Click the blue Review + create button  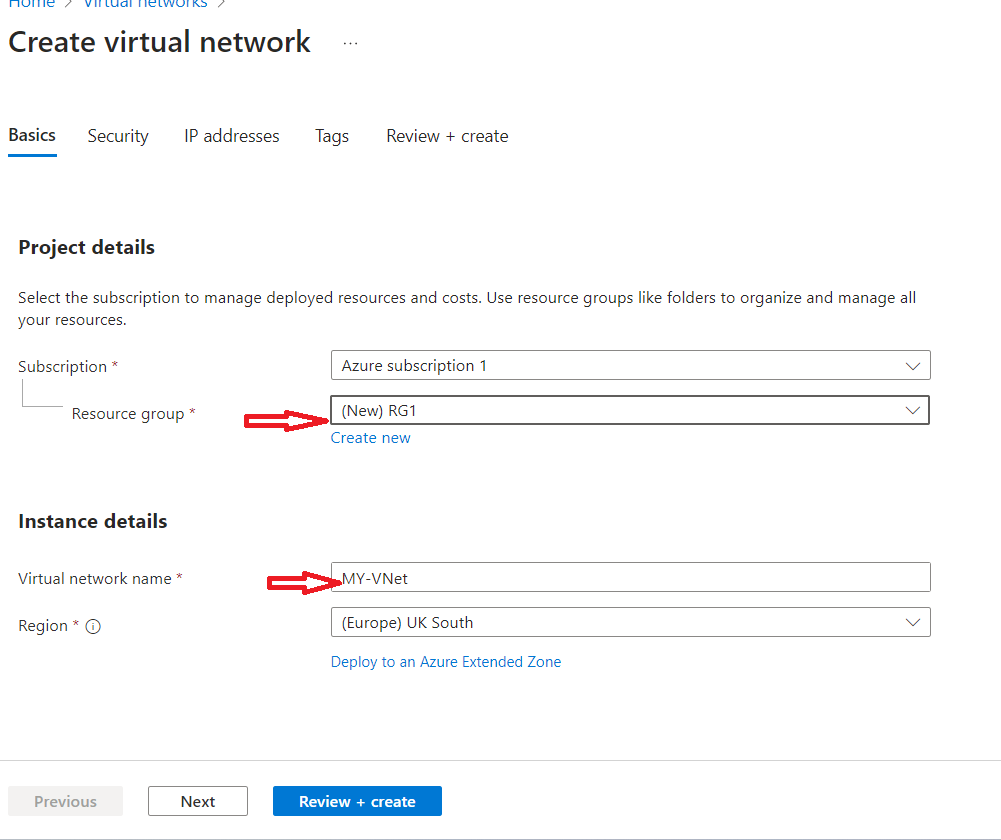click(x=357, y=801)
